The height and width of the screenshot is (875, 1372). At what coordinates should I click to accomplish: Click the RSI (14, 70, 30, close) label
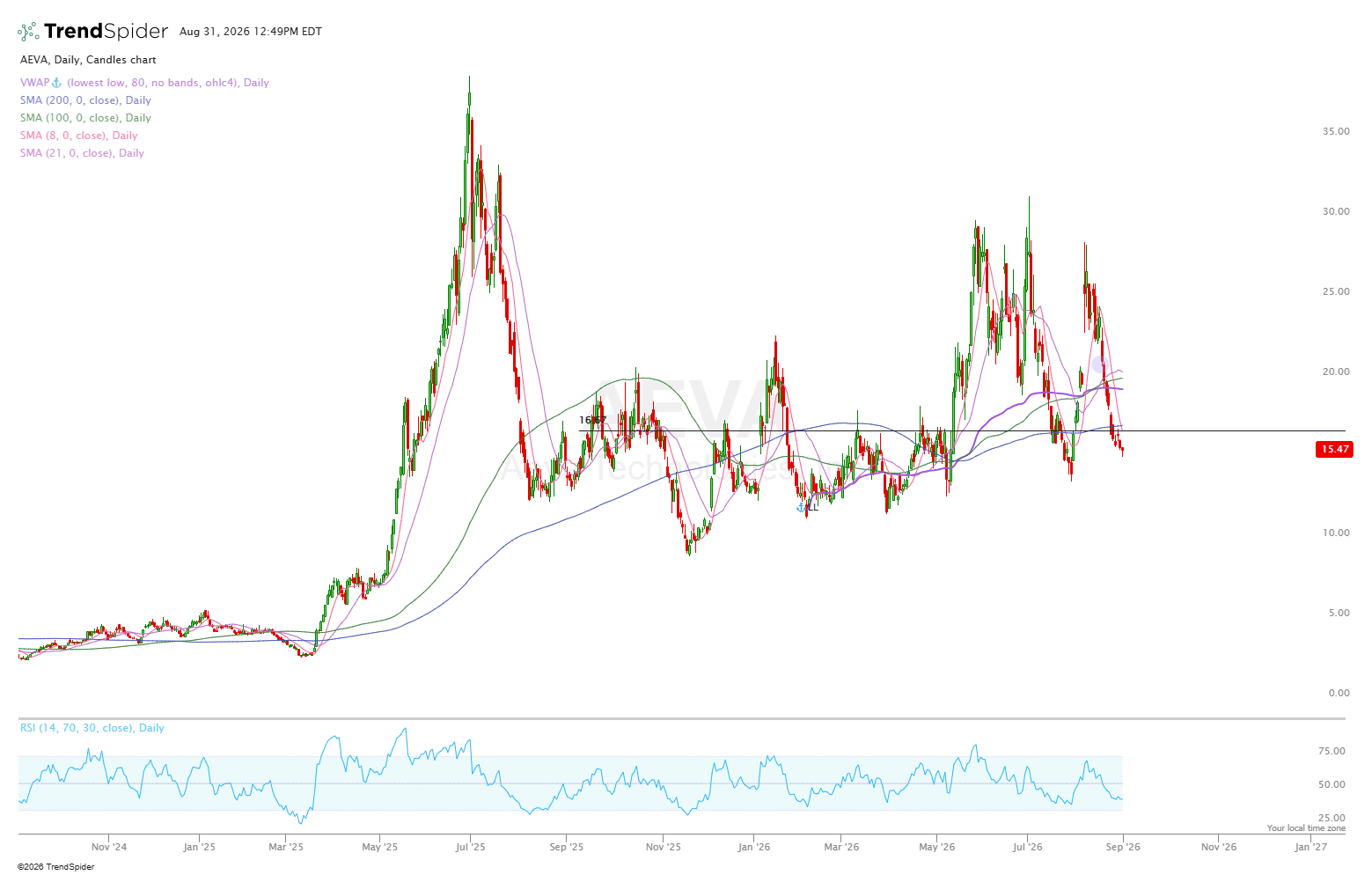(92, 728)
